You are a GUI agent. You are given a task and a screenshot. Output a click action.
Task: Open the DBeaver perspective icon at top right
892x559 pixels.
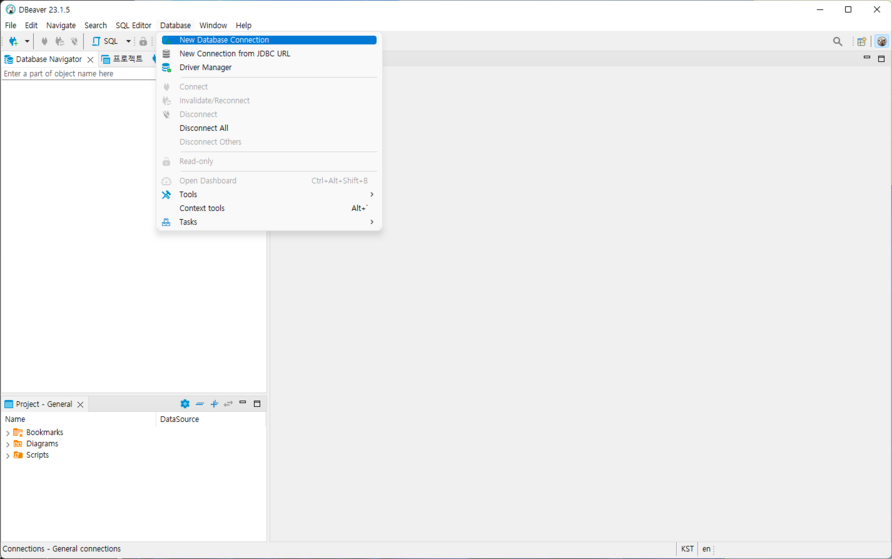(x=881, y=42)
